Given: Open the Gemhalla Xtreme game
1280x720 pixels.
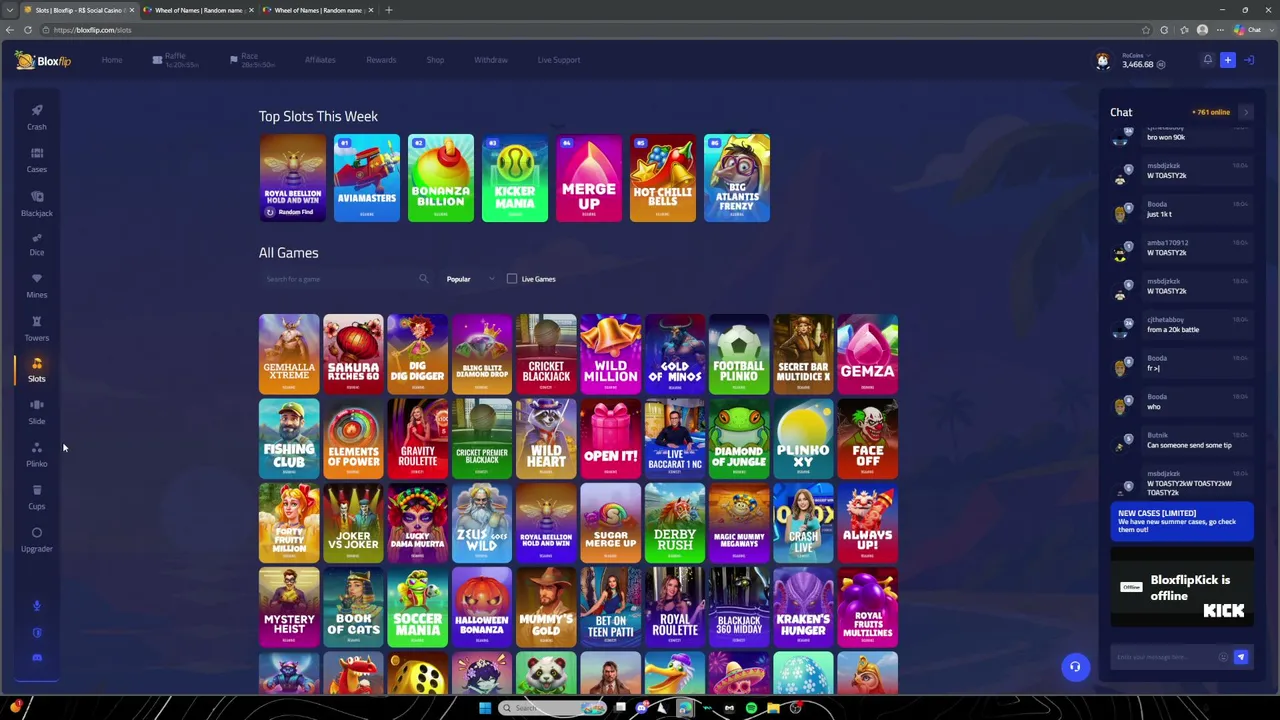Looking at the screenshot, I should (289, 354).
